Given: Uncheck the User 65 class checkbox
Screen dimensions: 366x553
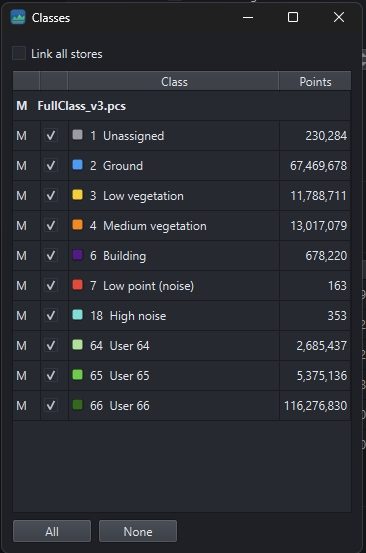Looking at the screenshot, I should [51, 375].
